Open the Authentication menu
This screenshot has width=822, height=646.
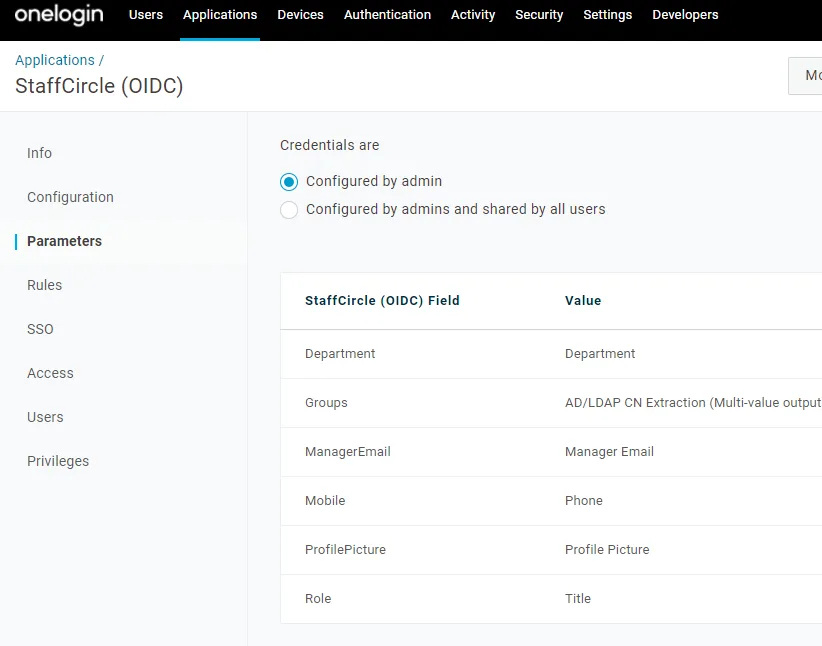[387, 15]
